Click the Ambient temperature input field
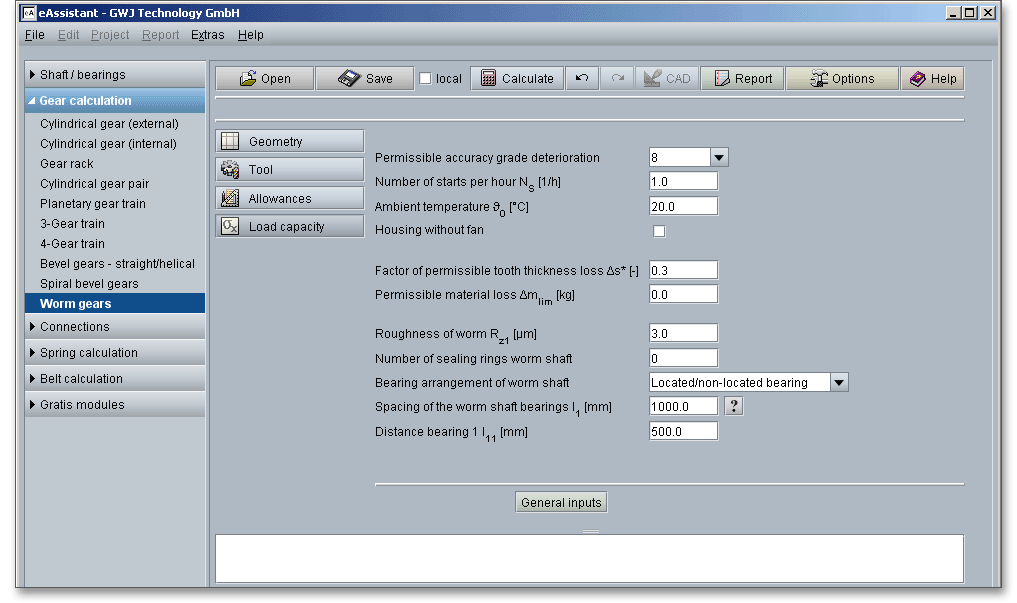 point(683,206)
